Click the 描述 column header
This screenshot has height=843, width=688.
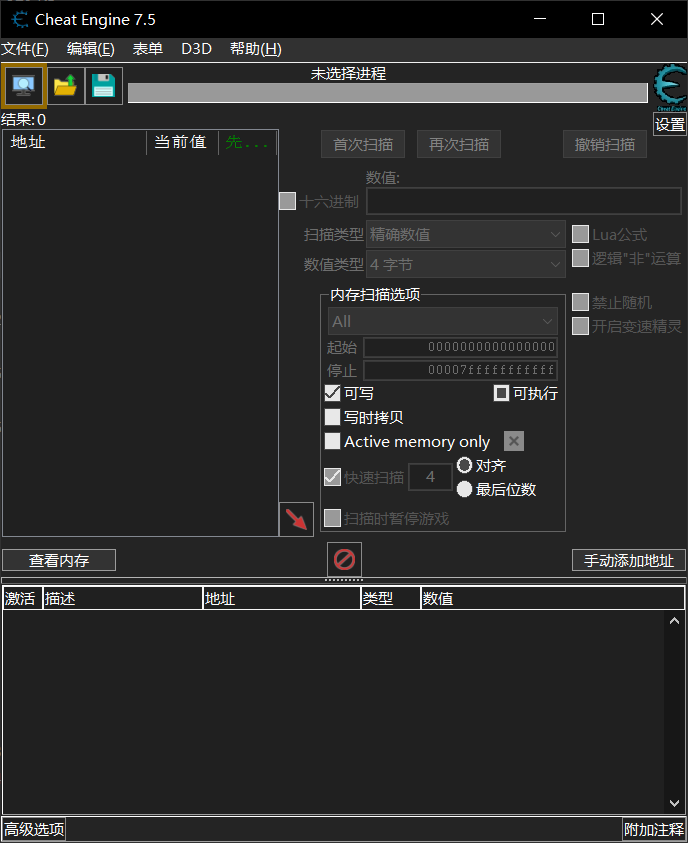coord(123,598)
